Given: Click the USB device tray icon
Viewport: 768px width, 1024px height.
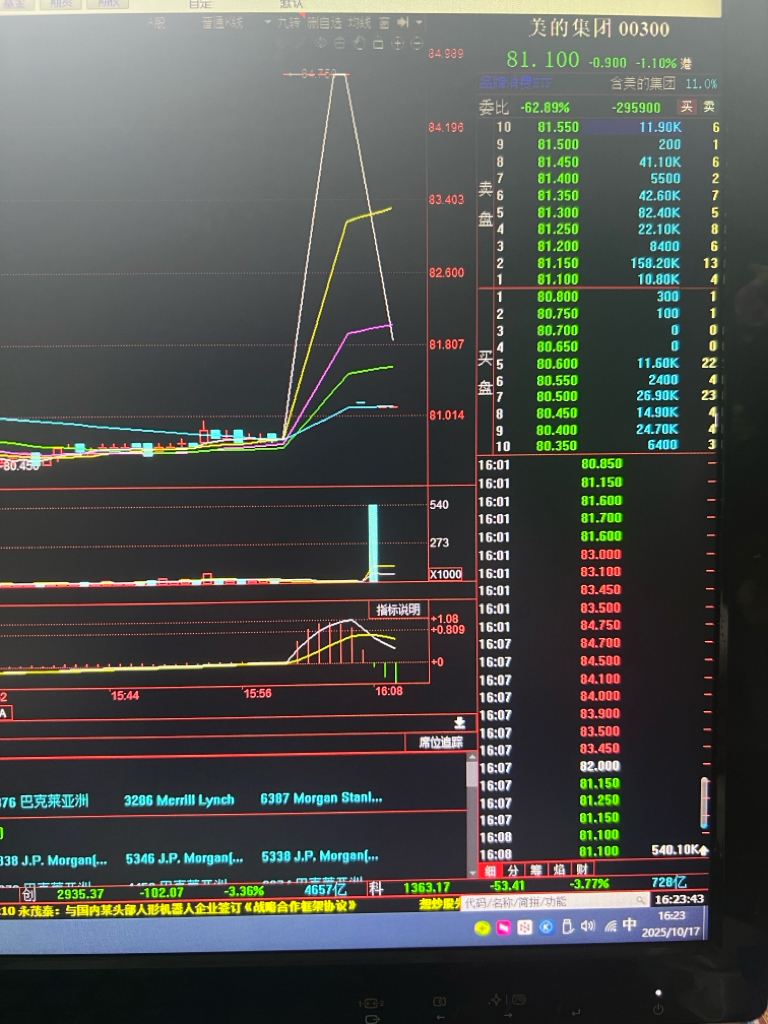Looking at the screenshot, I should [x=568, y=926].
